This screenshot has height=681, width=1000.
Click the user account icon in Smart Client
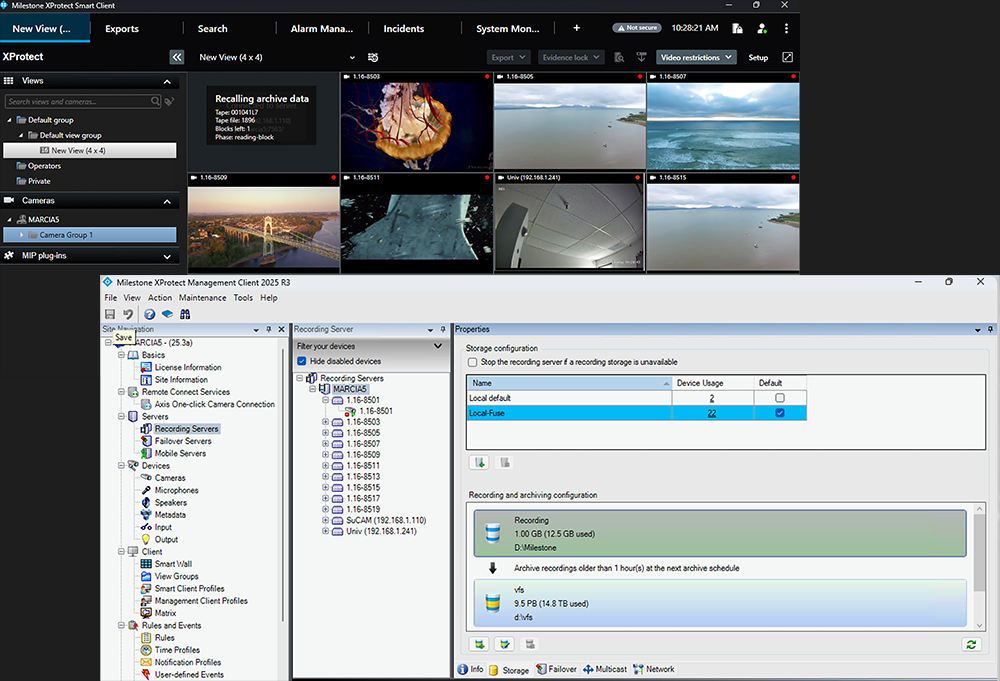tap(762, 29)
